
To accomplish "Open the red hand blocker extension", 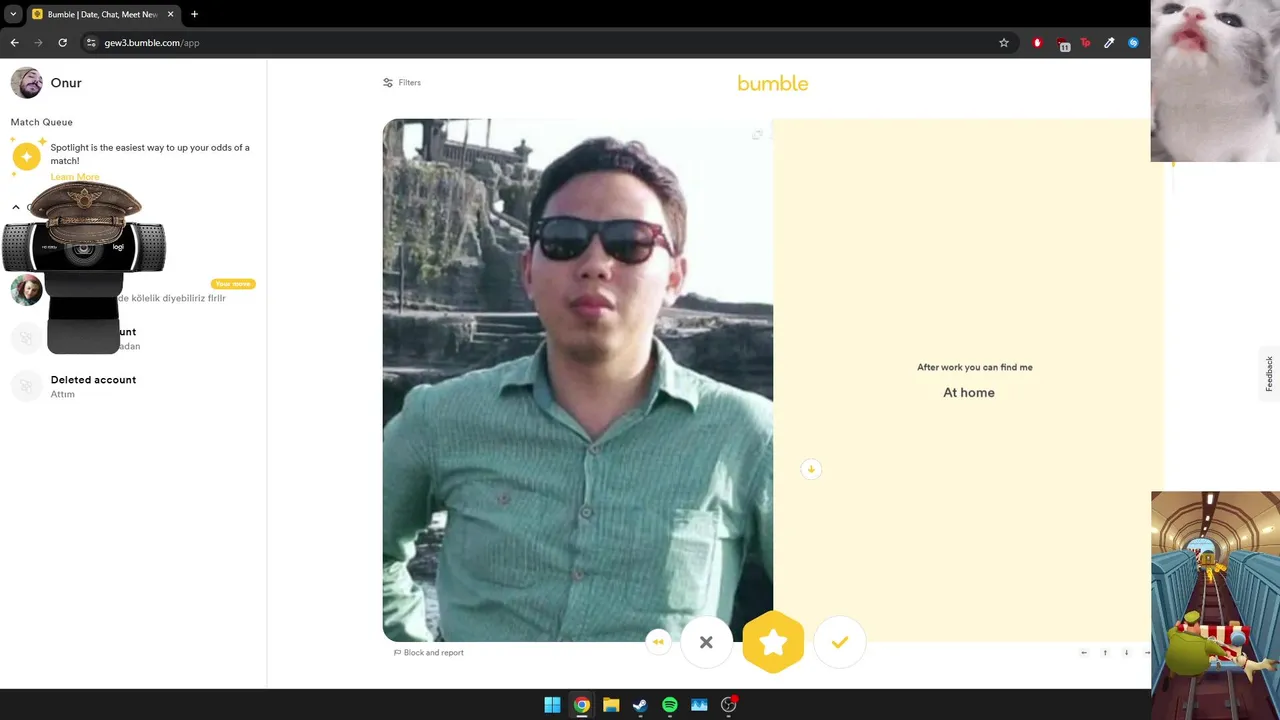I will (1037, 43).
